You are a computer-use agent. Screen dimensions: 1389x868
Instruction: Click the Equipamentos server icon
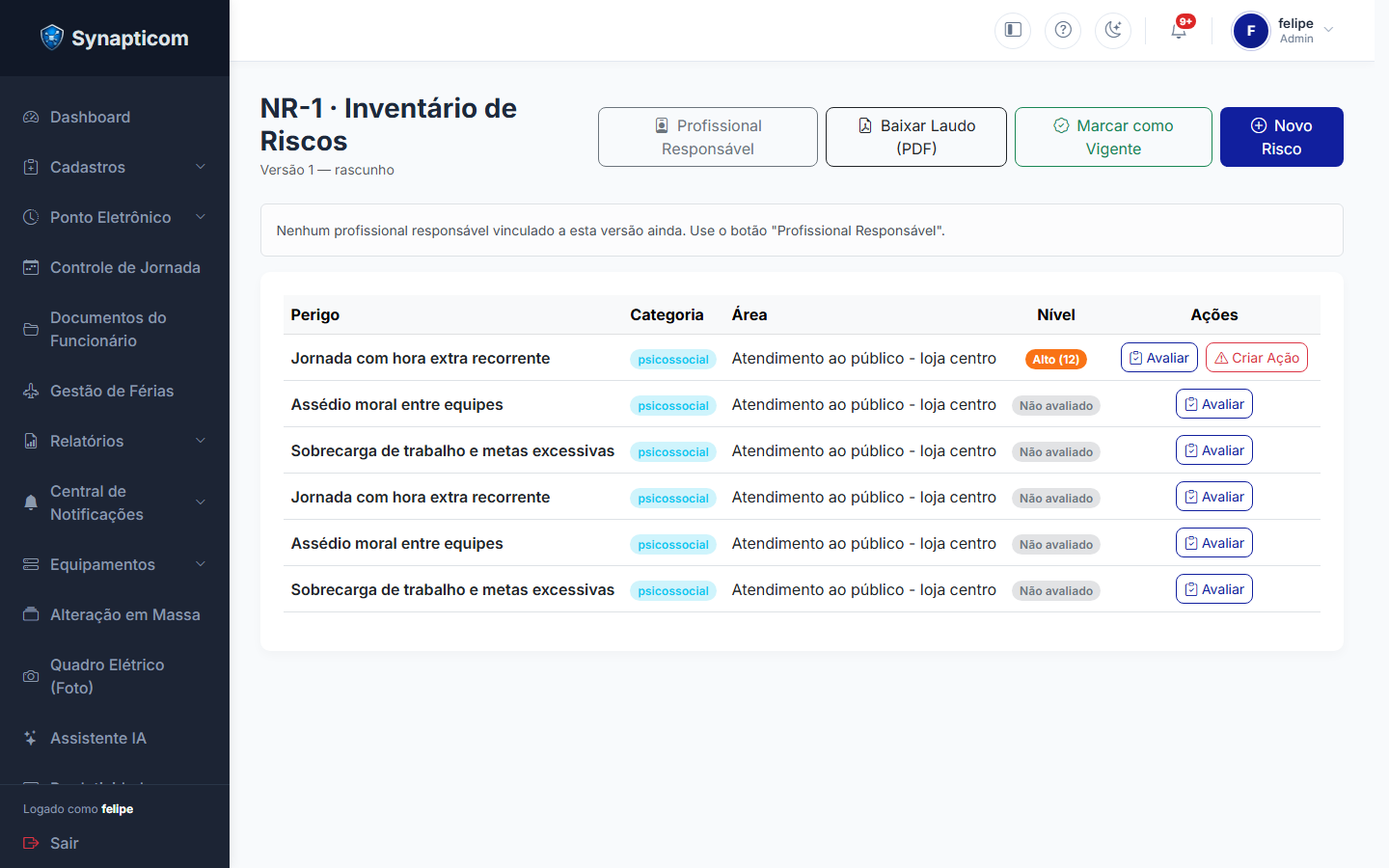click(x=31, y=564)
